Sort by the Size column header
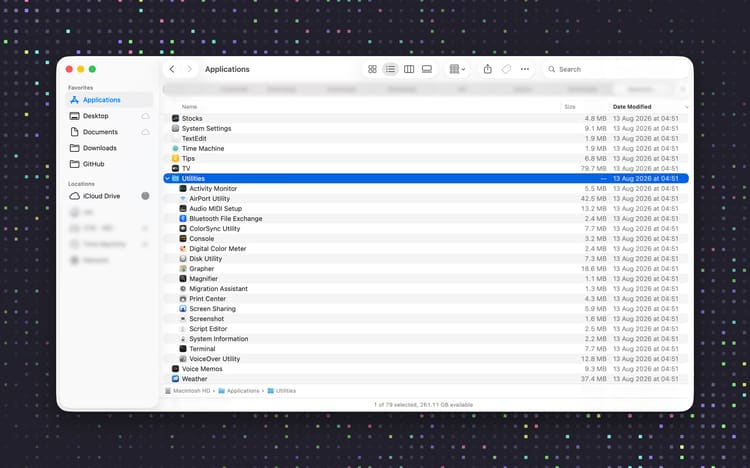This screenshot has width=750, height=468. click(x=570, y=107)
